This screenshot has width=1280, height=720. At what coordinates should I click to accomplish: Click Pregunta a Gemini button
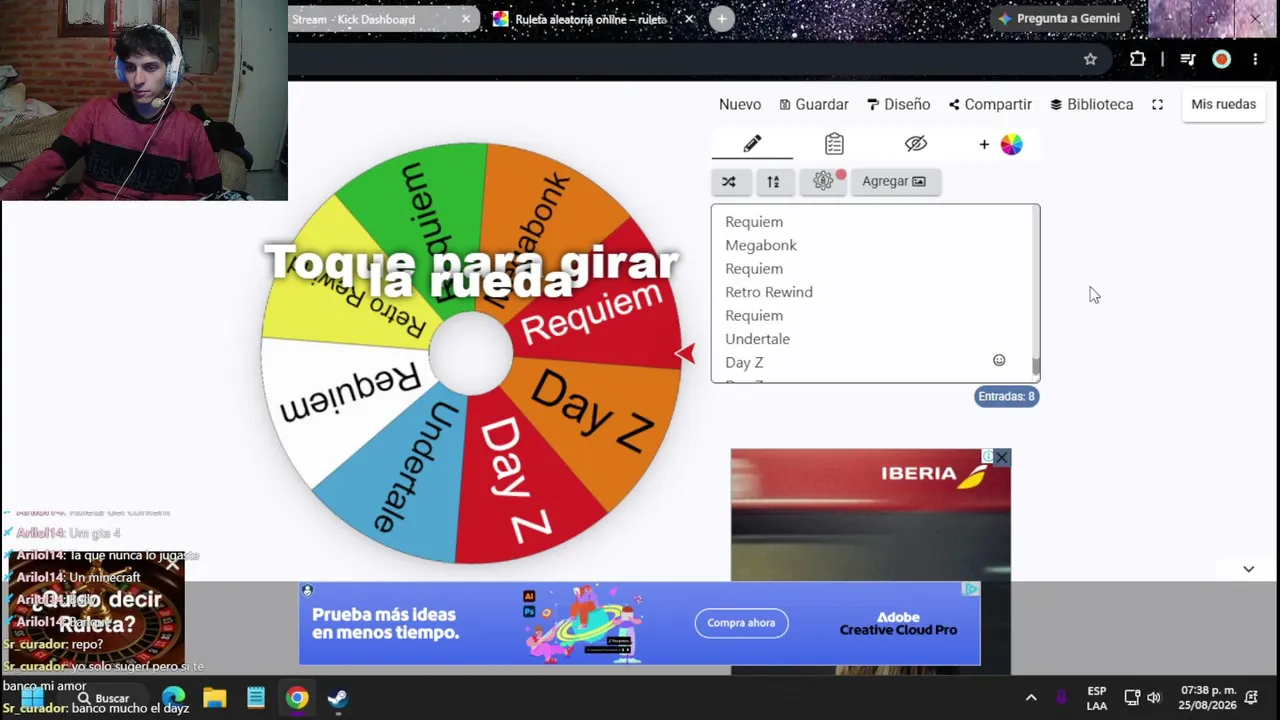point(1059,18)
